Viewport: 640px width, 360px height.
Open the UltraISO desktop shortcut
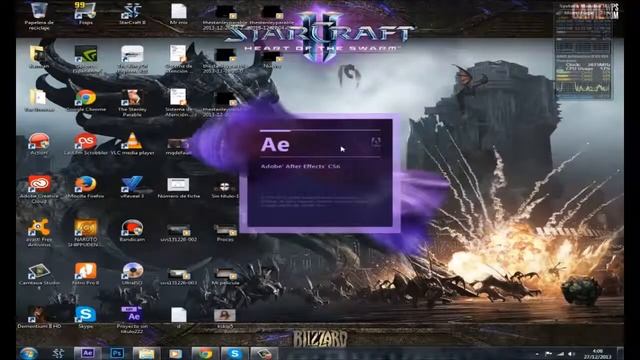[132, 274]
